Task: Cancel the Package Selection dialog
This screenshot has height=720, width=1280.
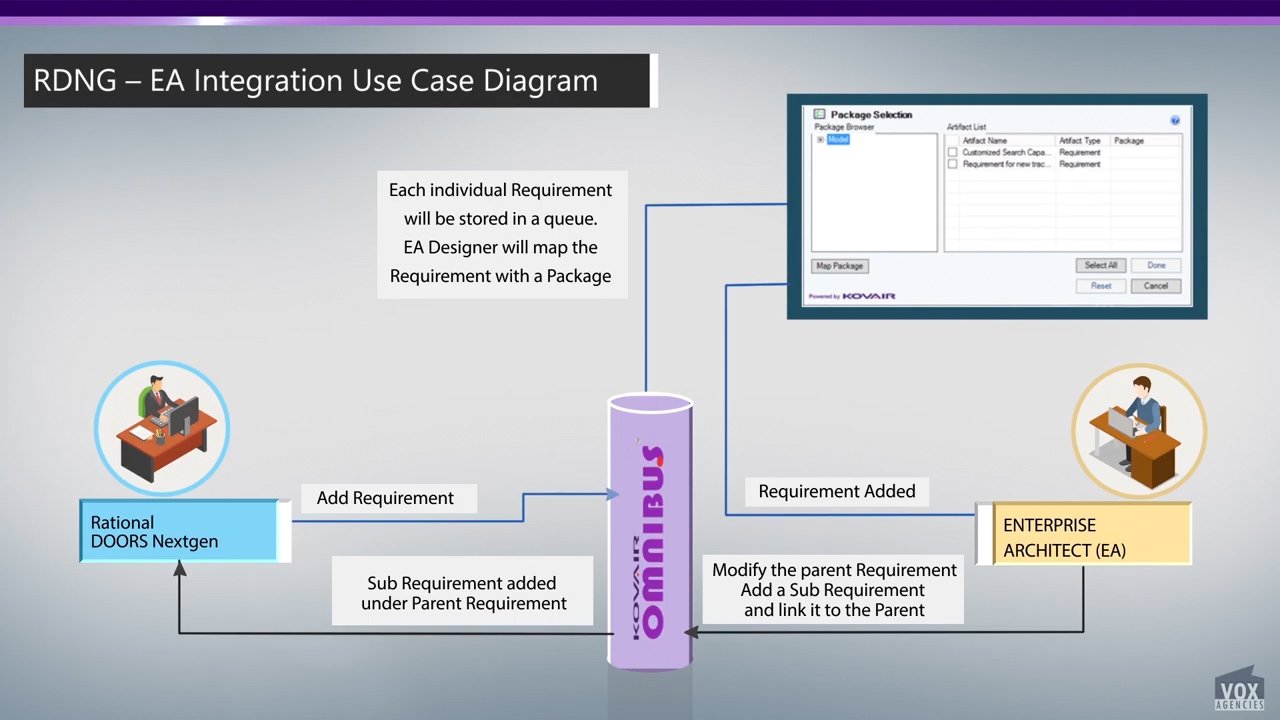Action: click(x=1156, y=286)
